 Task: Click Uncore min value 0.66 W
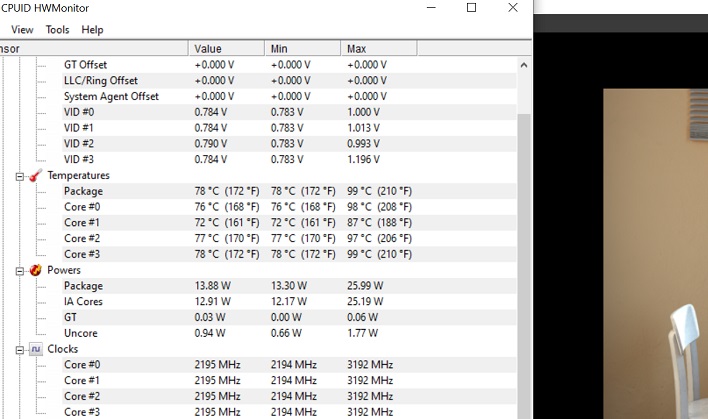click(x=286, y=334)
